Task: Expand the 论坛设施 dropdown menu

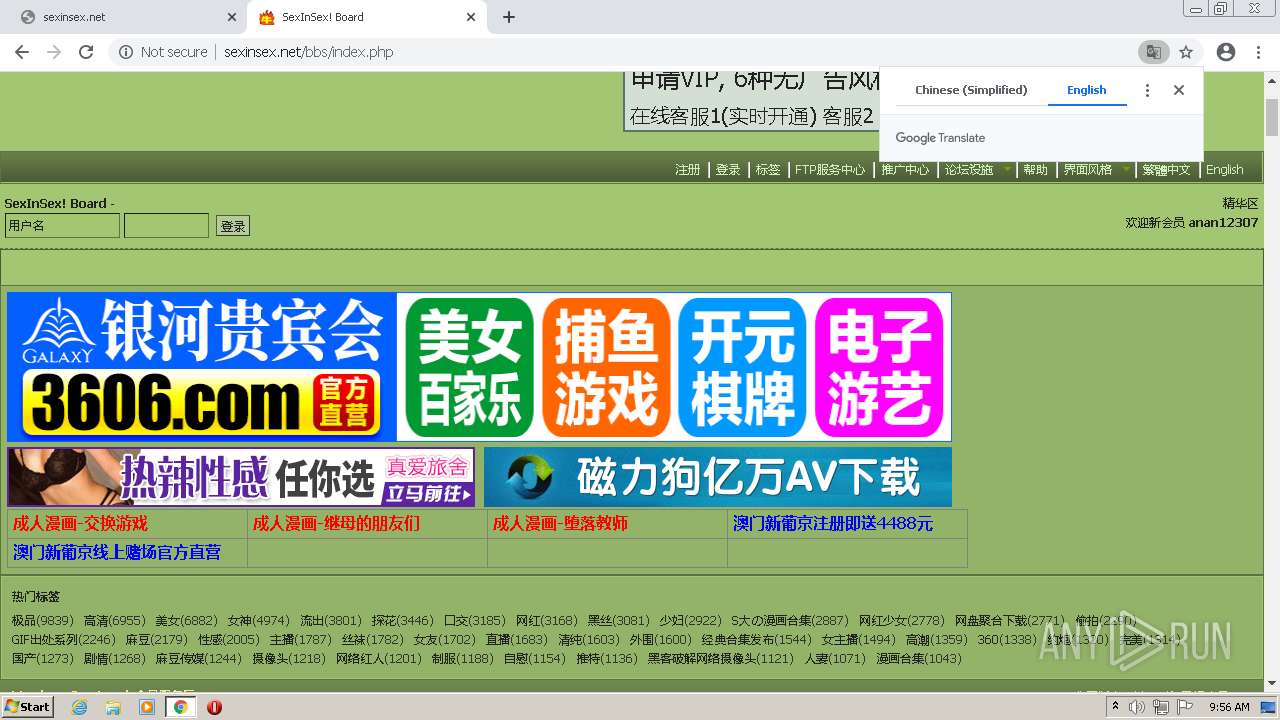Action: (977, 170)
